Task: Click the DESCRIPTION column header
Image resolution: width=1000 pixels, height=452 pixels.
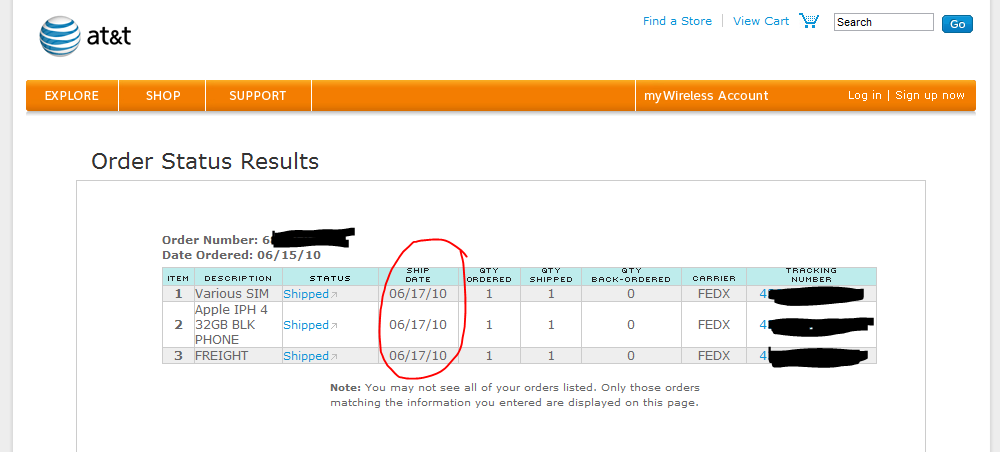Action: tap(238, 279)
